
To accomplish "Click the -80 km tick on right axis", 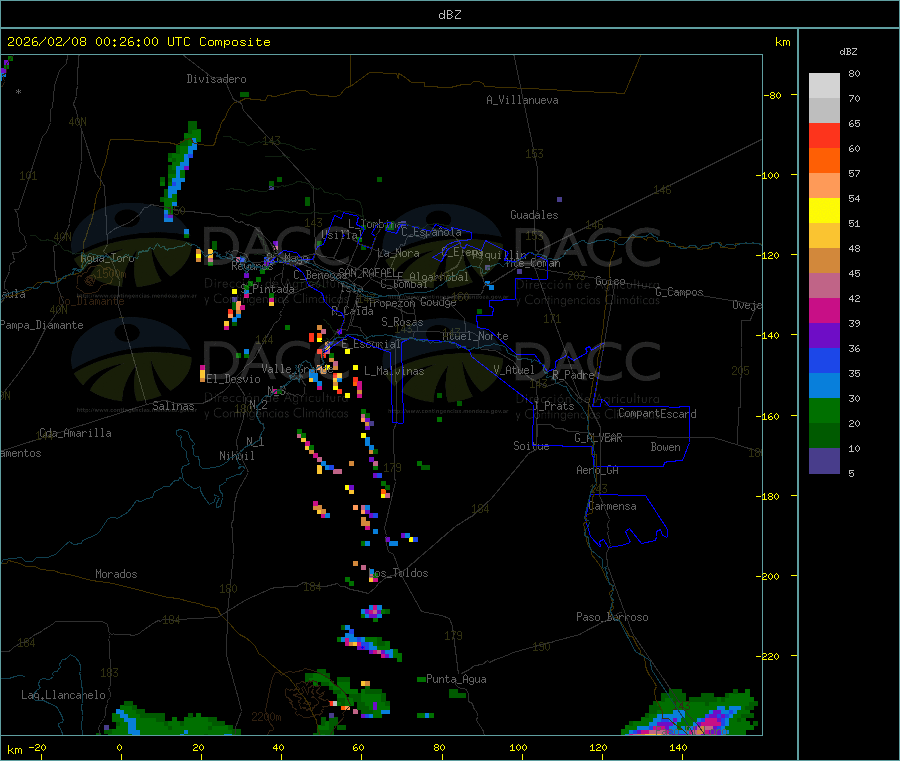I will pos(773,95).
